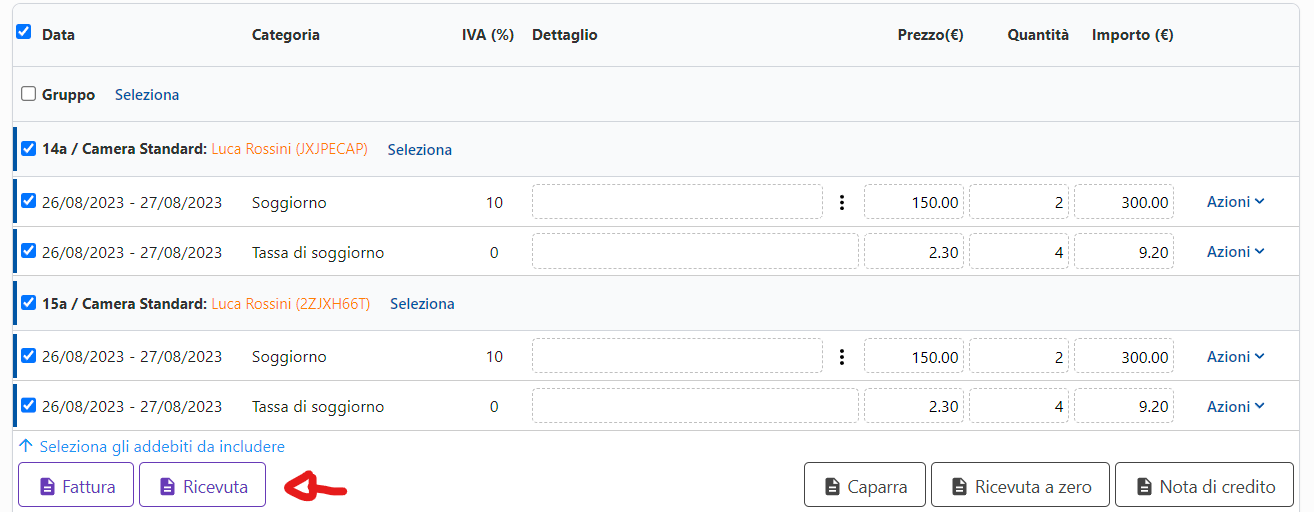Screen dimensions: 1314x512
Task: Click the Dettaglio field for 14a Soggiorno
Action: [677, 202]
